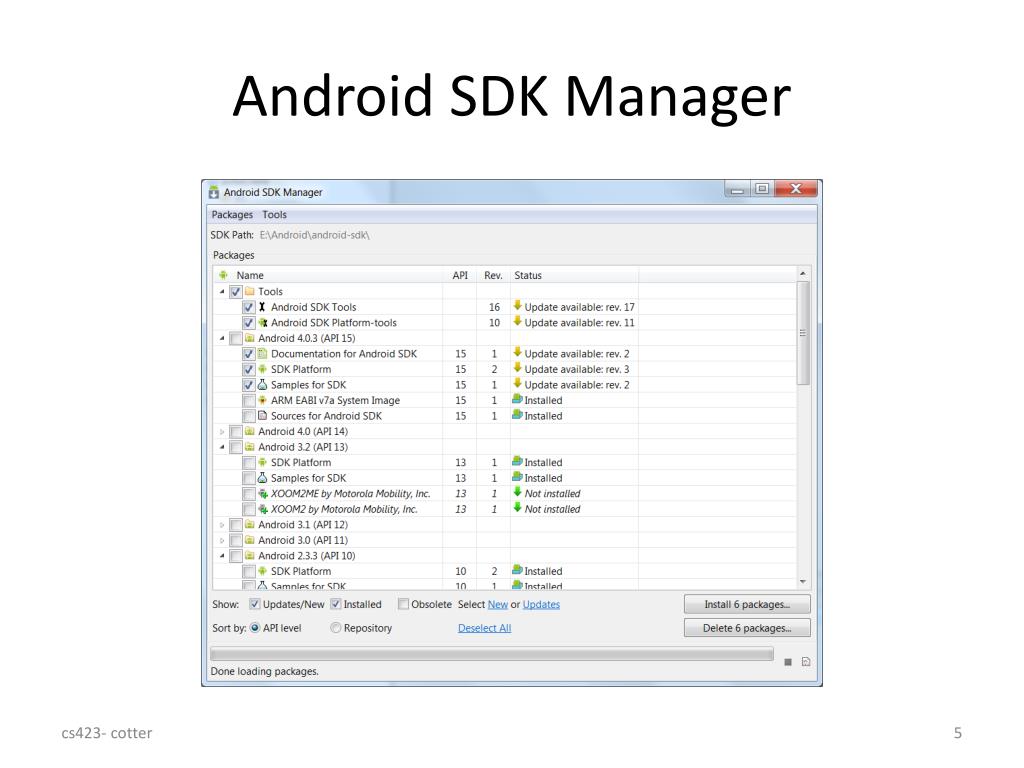1024x768 pixels.
Task: Click Install 6 packages button
Action: click(747, 604)
